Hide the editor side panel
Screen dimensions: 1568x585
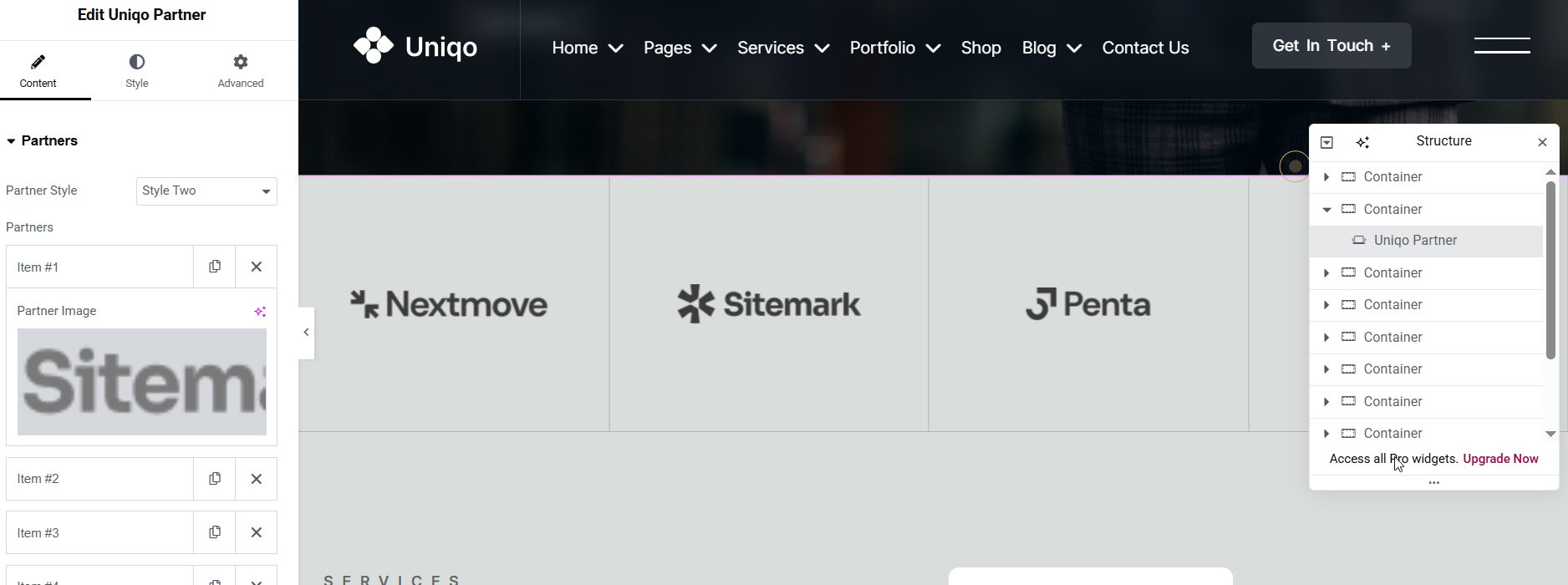[306, 333]
